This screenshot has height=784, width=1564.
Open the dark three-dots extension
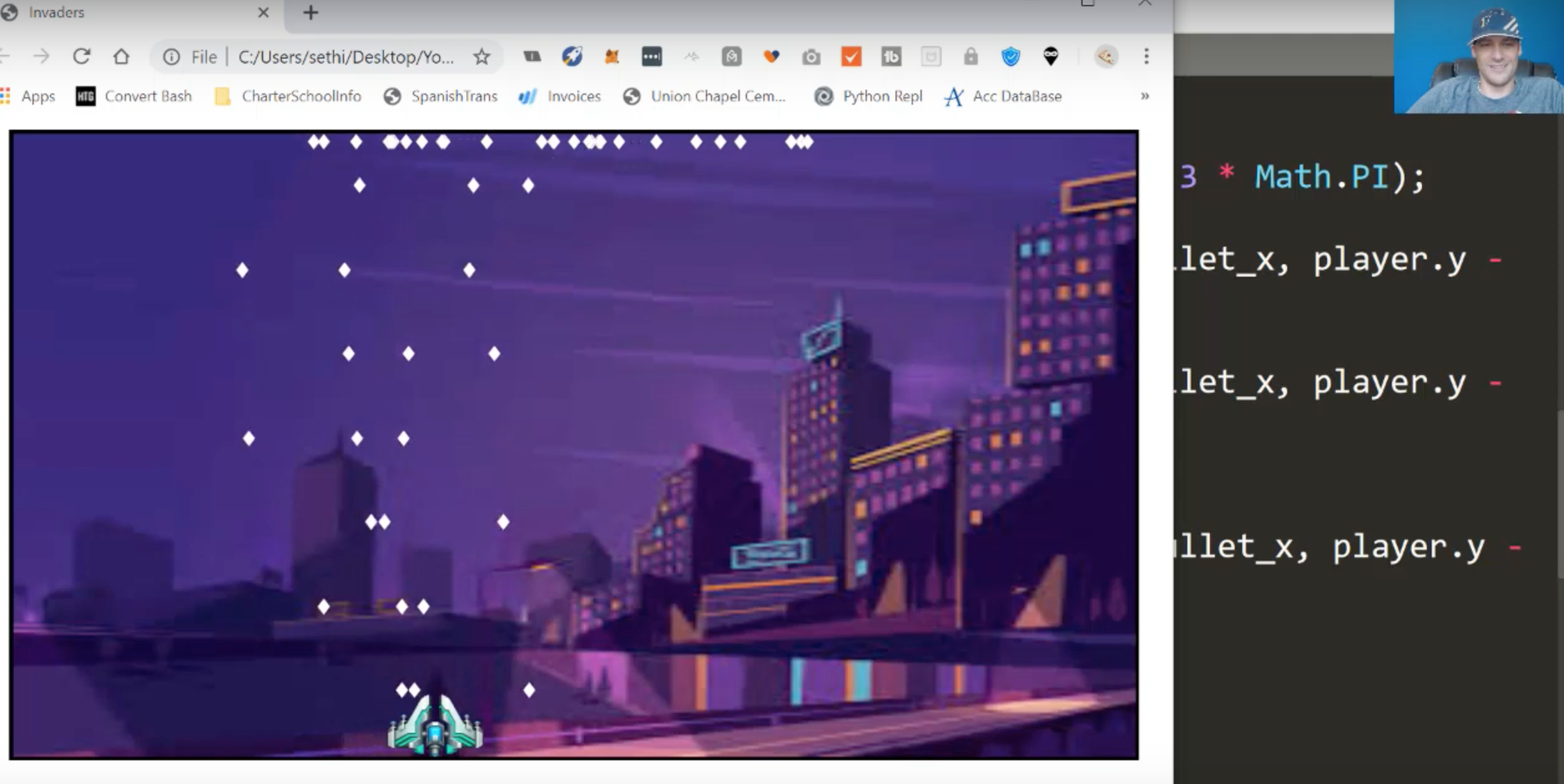point(652,57)
